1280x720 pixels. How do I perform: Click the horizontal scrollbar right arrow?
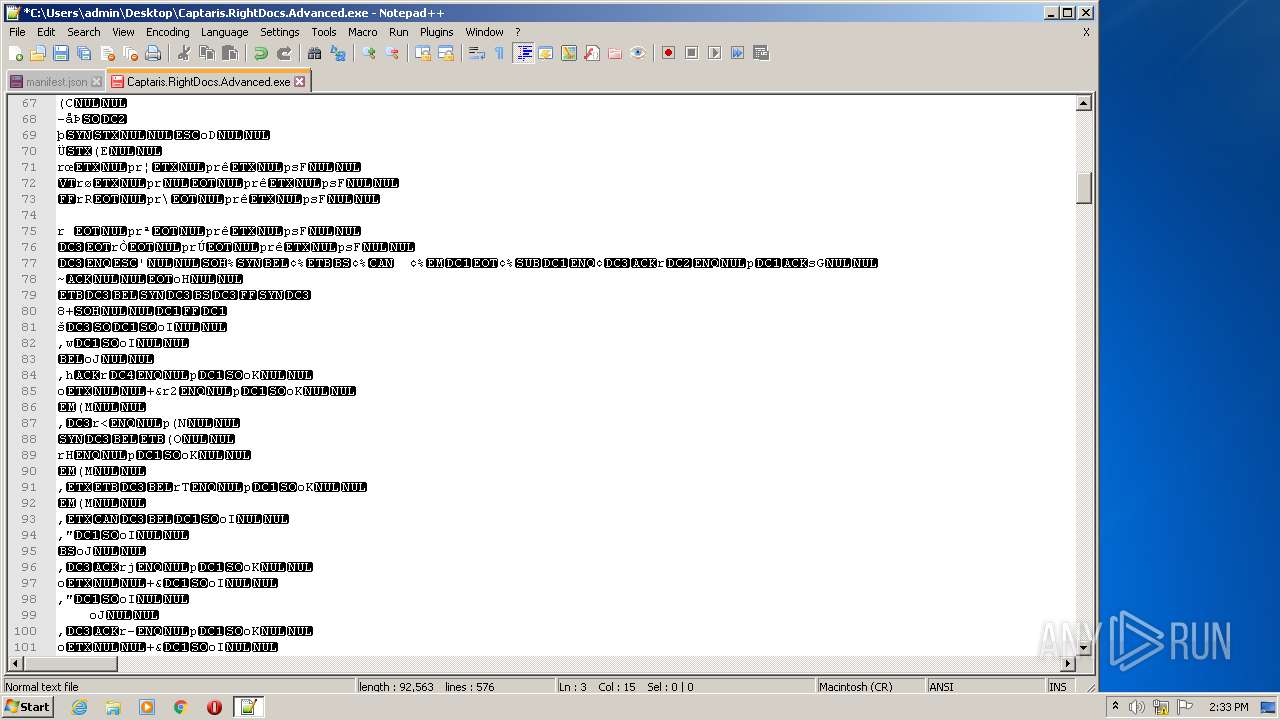click(x=1068, y=663)
